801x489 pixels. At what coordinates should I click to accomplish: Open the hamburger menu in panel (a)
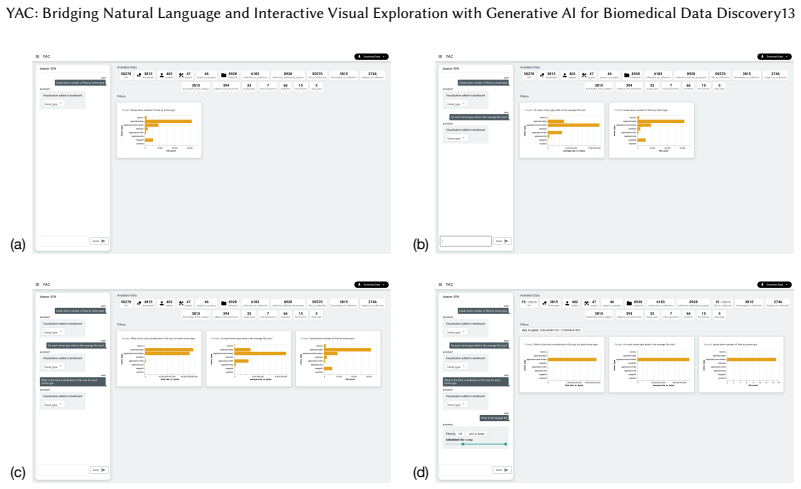37,56
